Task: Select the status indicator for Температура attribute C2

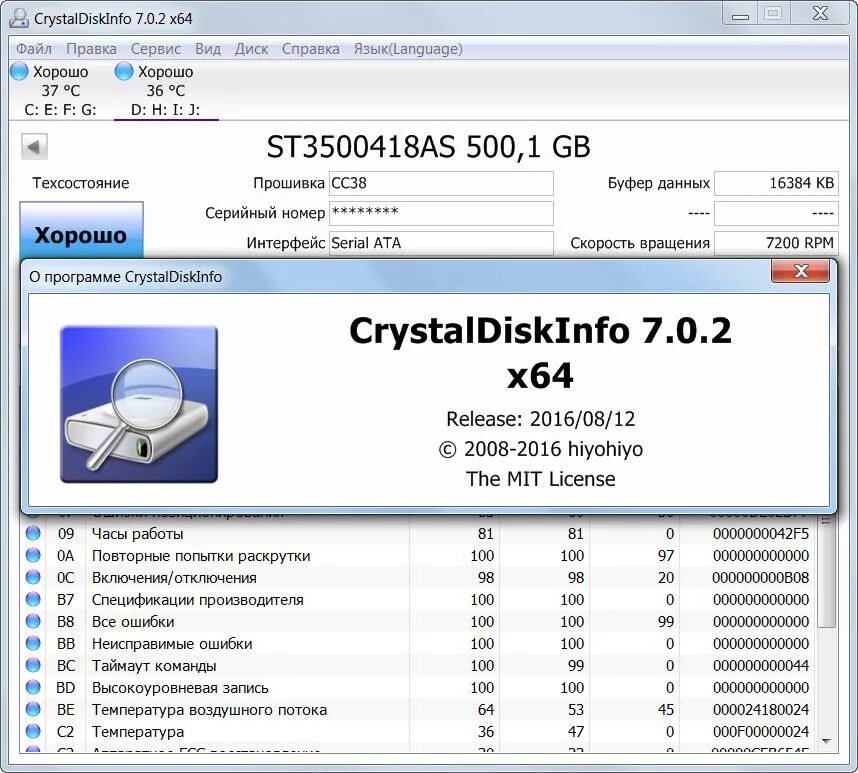Action: (30, 732)
